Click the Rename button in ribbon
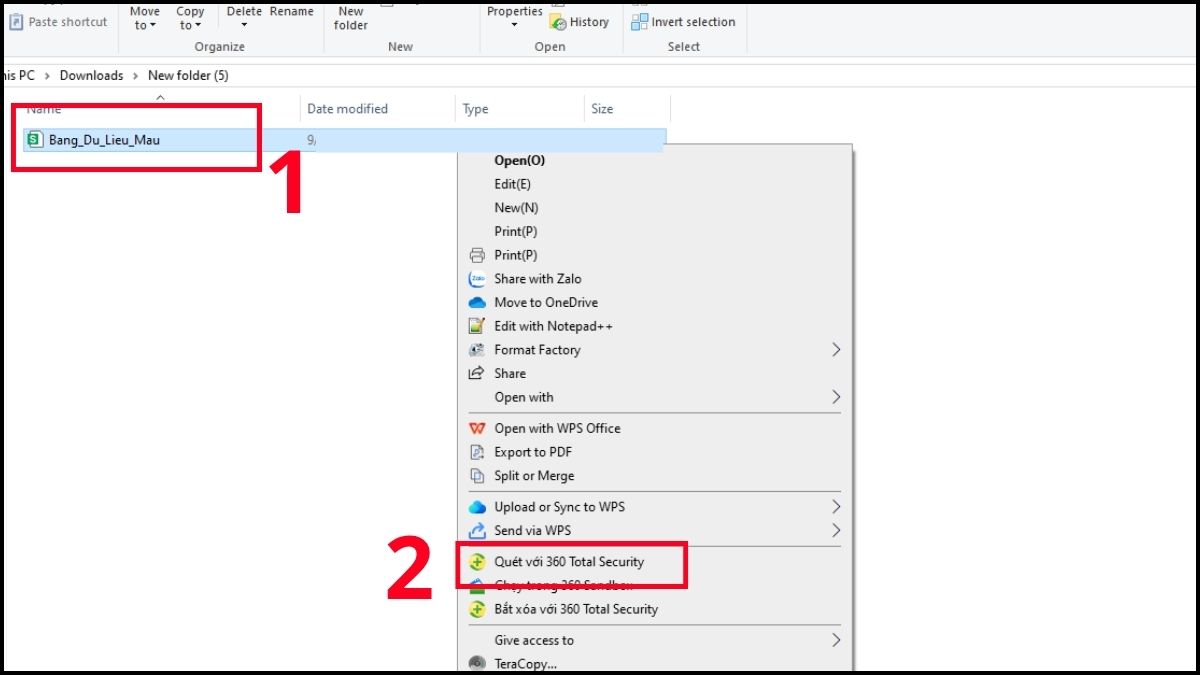This screenshot has width=1200, height=675. (292, 12)
